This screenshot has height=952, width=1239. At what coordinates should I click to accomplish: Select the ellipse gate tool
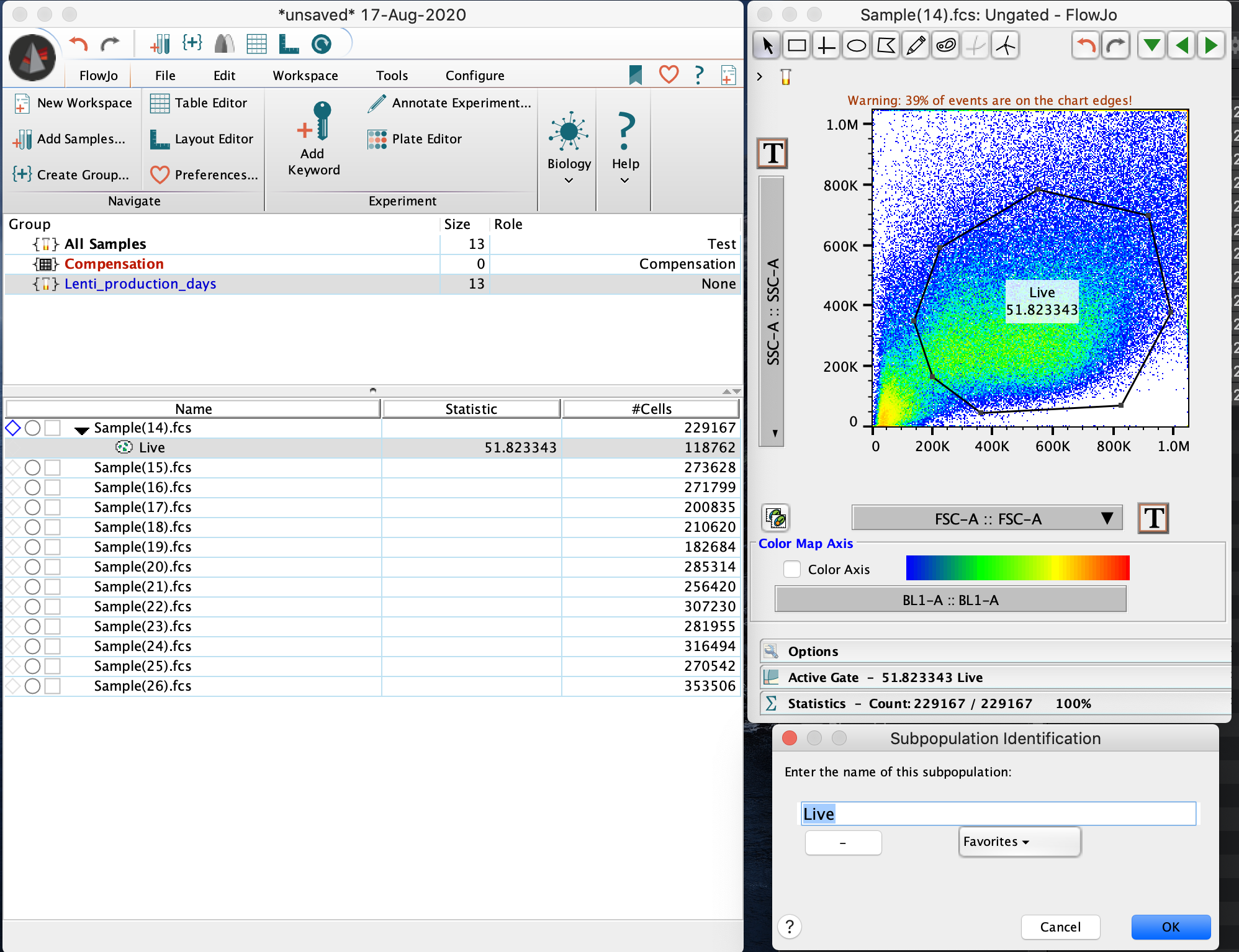[x=856, y=45]
